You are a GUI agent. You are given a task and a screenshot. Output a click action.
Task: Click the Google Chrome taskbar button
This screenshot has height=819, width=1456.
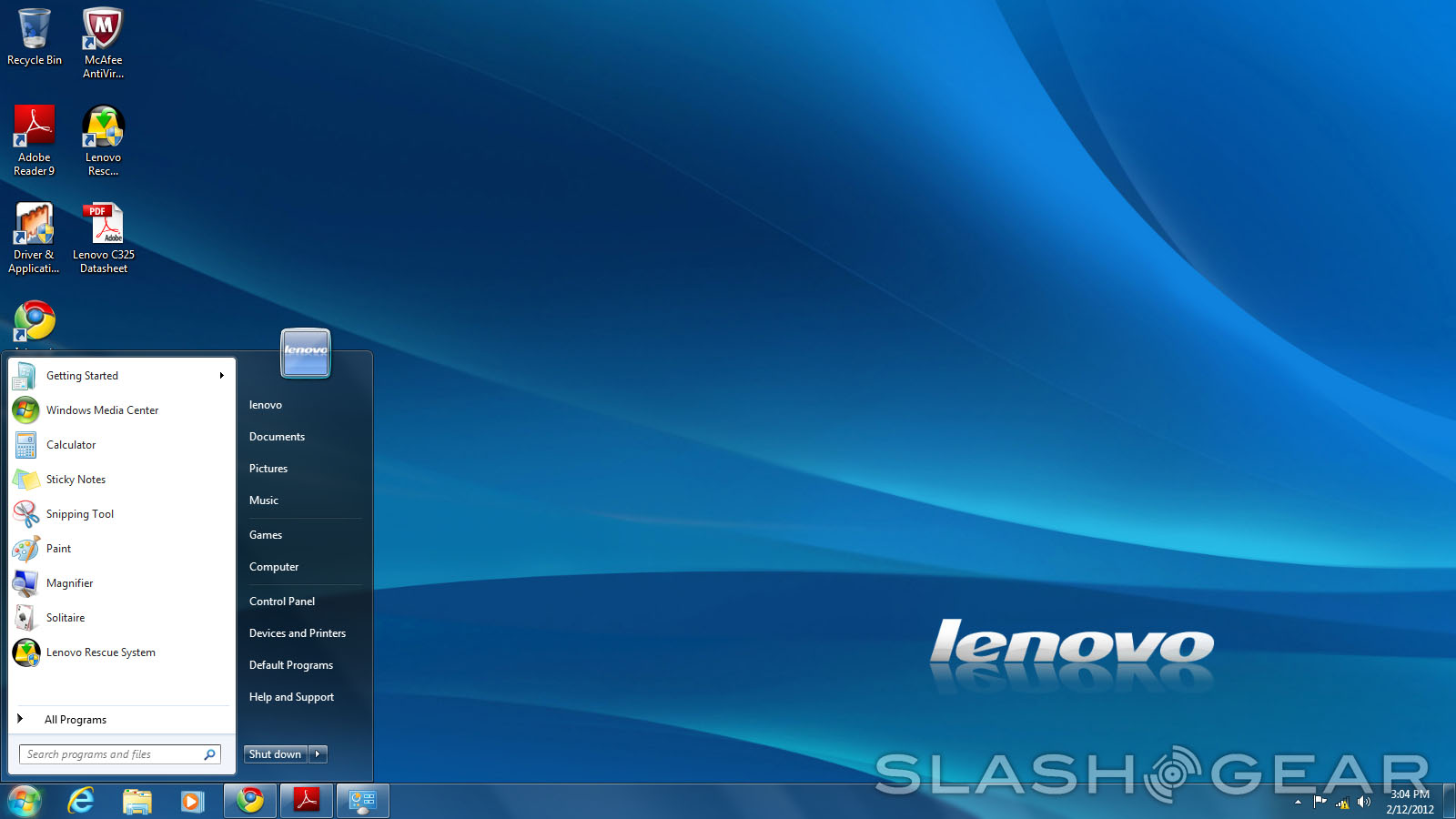250,801
